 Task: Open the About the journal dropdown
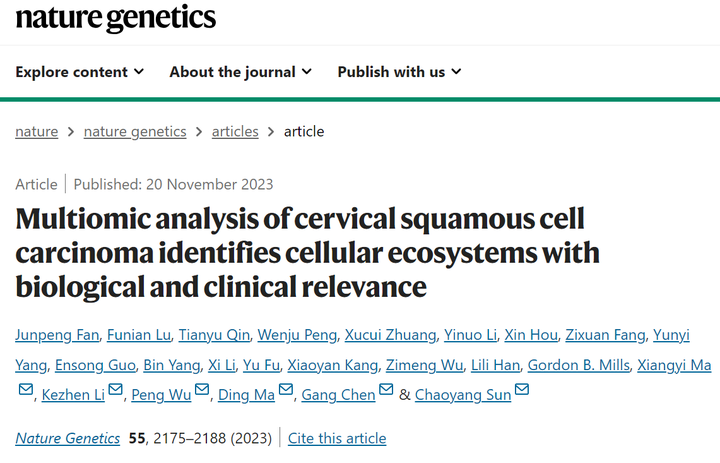pyautogui.click(x=241, y=72)
